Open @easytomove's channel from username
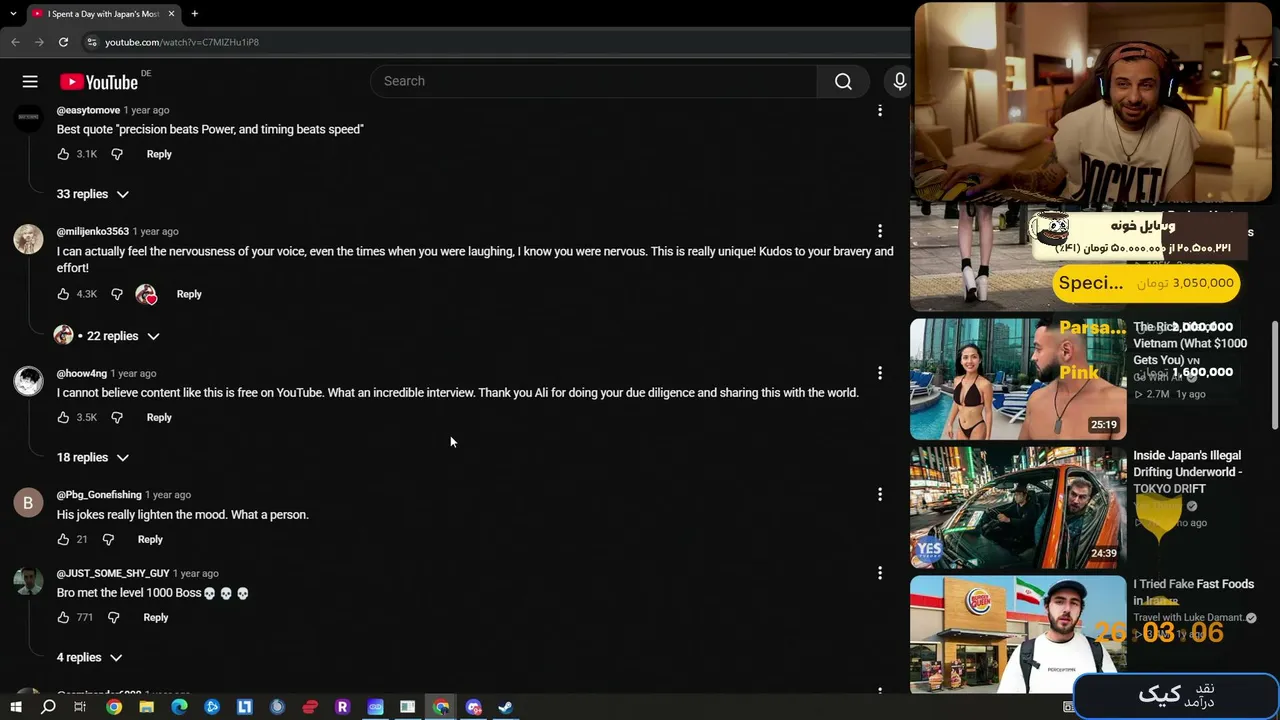 click(88, 110)
